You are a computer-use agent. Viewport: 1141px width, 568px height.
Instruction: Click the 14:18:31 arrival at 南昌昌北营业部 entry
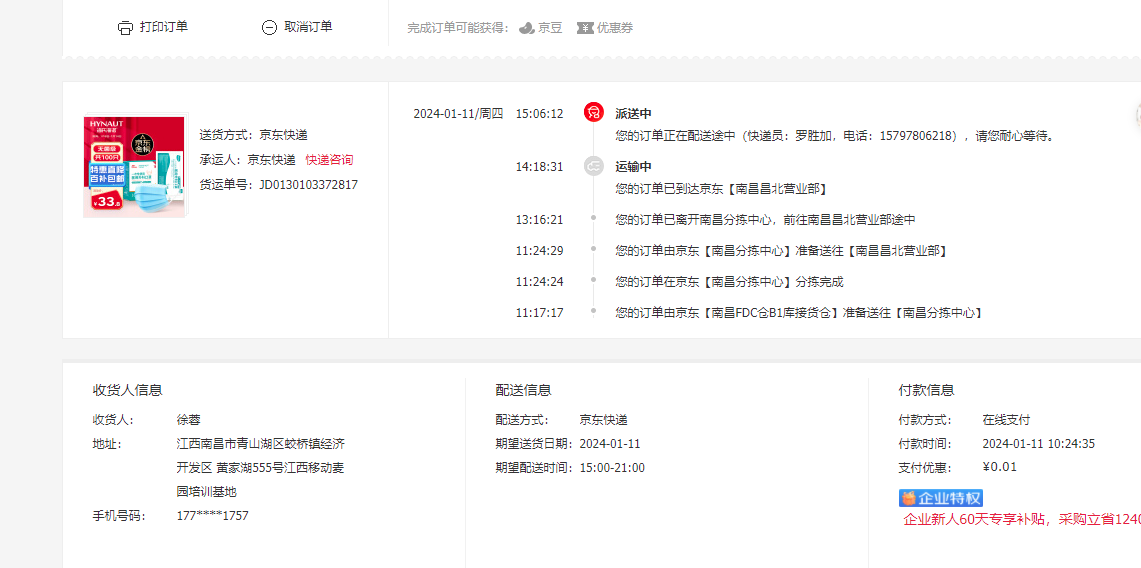721,189
